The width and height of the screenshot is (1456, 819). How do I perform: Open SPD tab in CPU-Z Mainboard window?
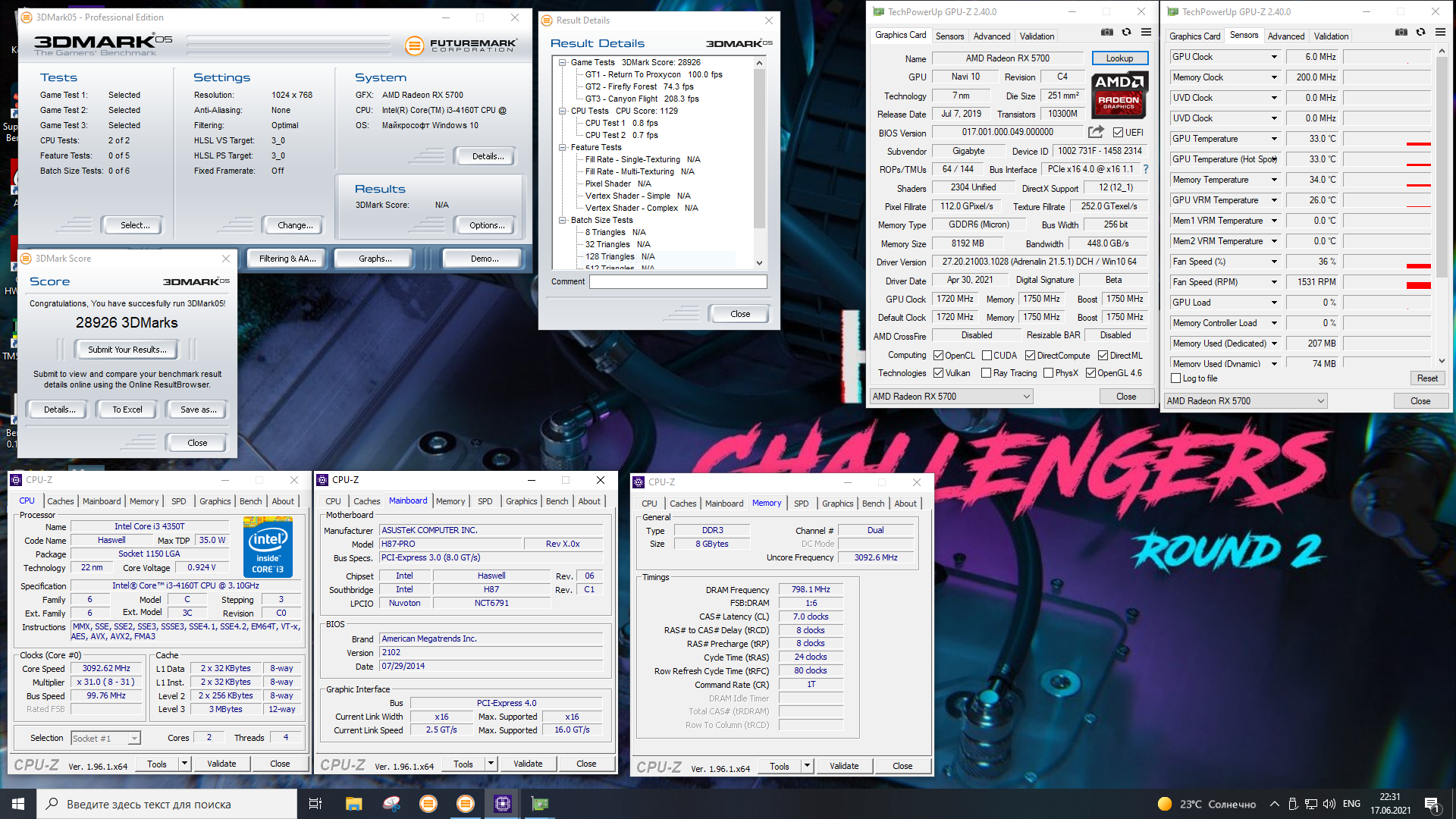[x=485, y=501]
